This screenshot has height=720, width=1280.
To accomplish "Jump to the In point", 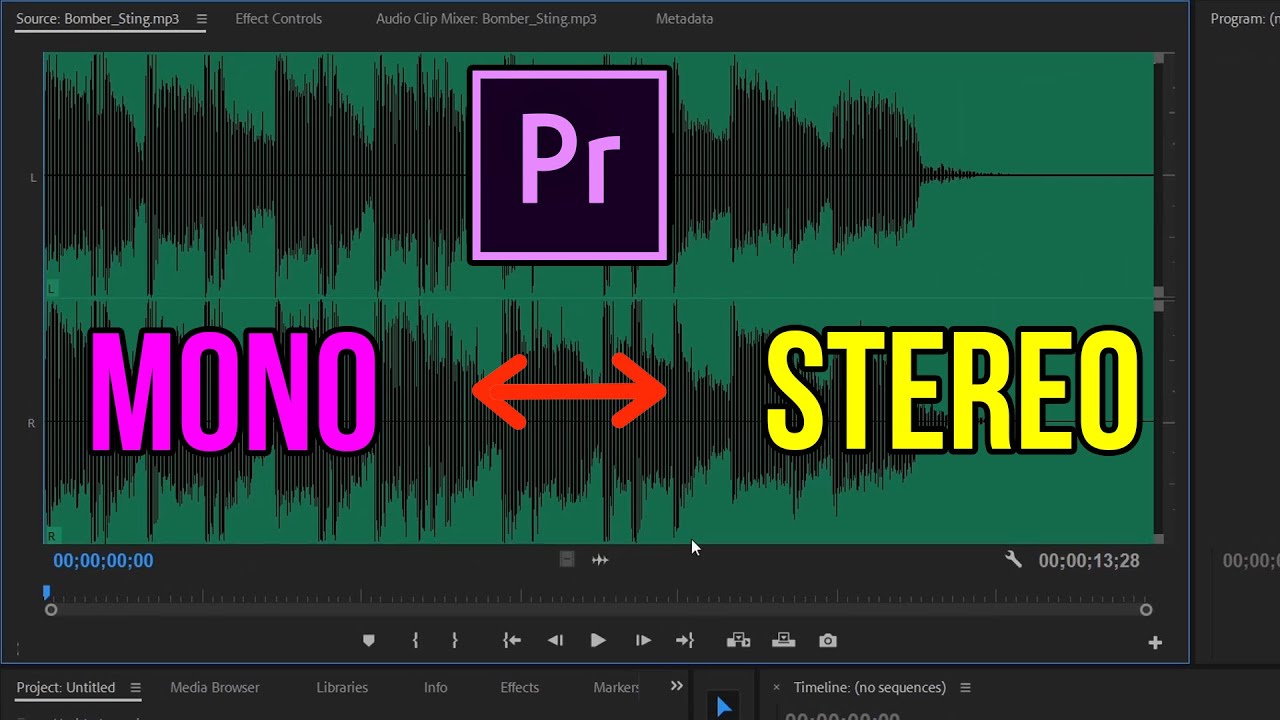I will (x=512, y=641).
